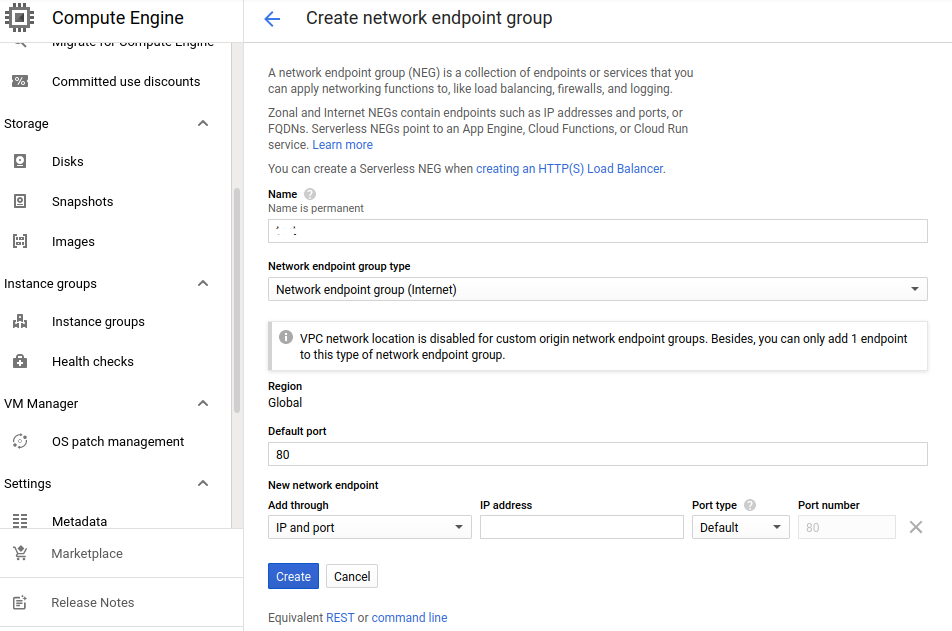
Task: Open Instance groups via its sidebar icon
Action: pyautogui.click(x=21, y=321)
